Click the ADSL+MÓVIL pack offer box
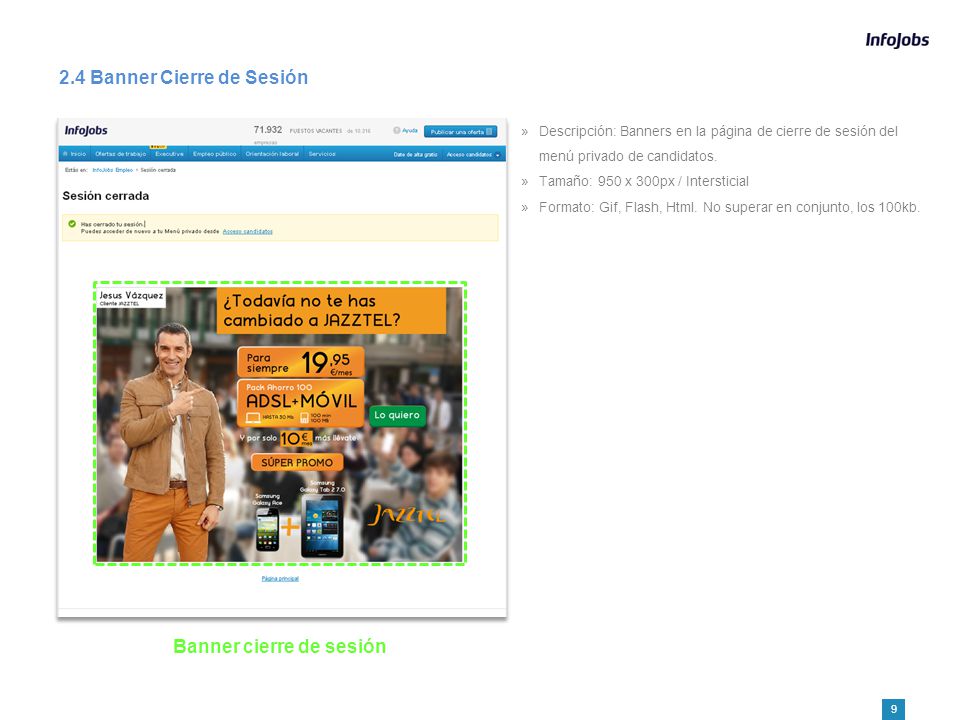Image resolution: width=960 pixels, height=720 pixels. pyautogui.click(x=301, y=403)
